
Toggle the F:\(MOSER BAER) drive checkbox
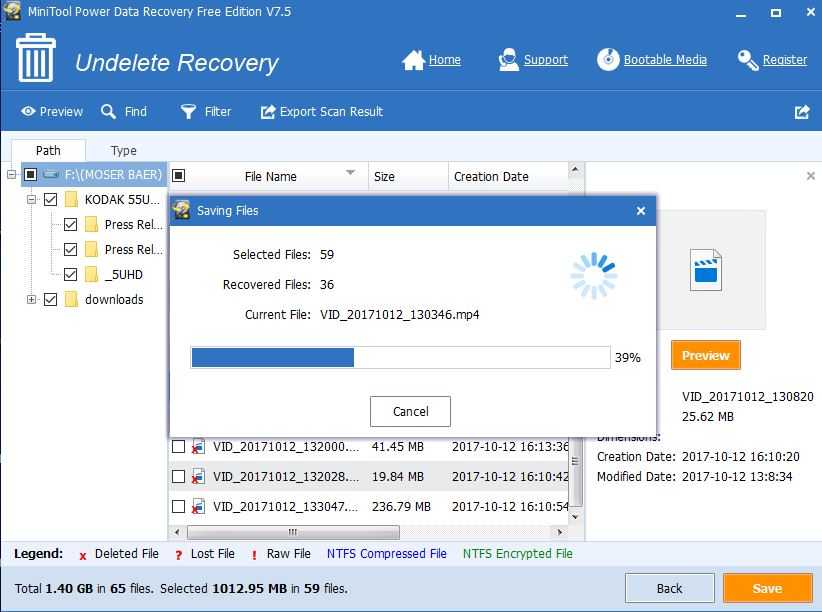[x=30, y=174]
